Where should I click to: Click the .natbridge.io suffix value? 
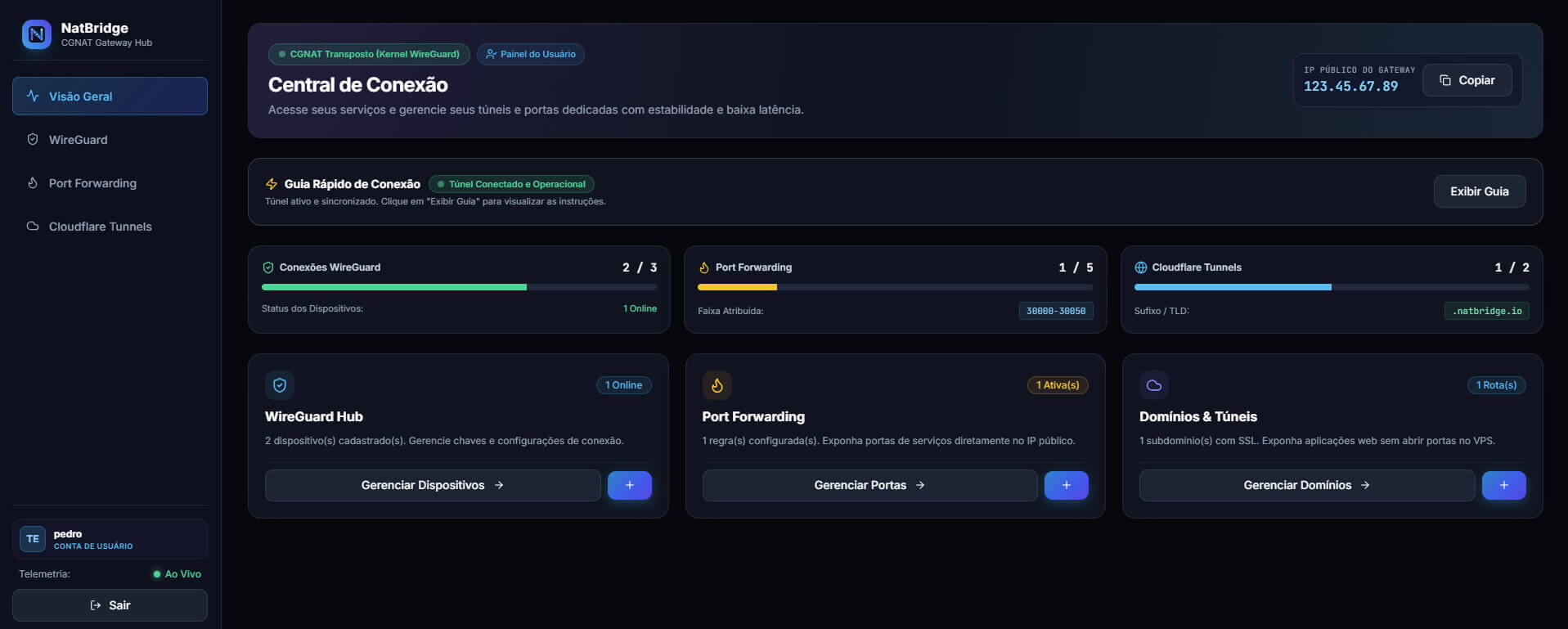1487,311
